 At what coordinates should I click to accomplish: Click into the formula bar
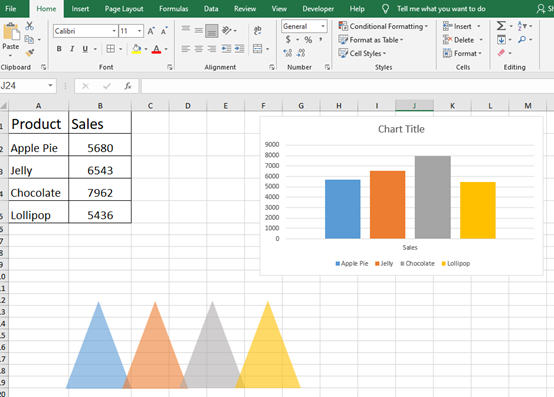347,86
